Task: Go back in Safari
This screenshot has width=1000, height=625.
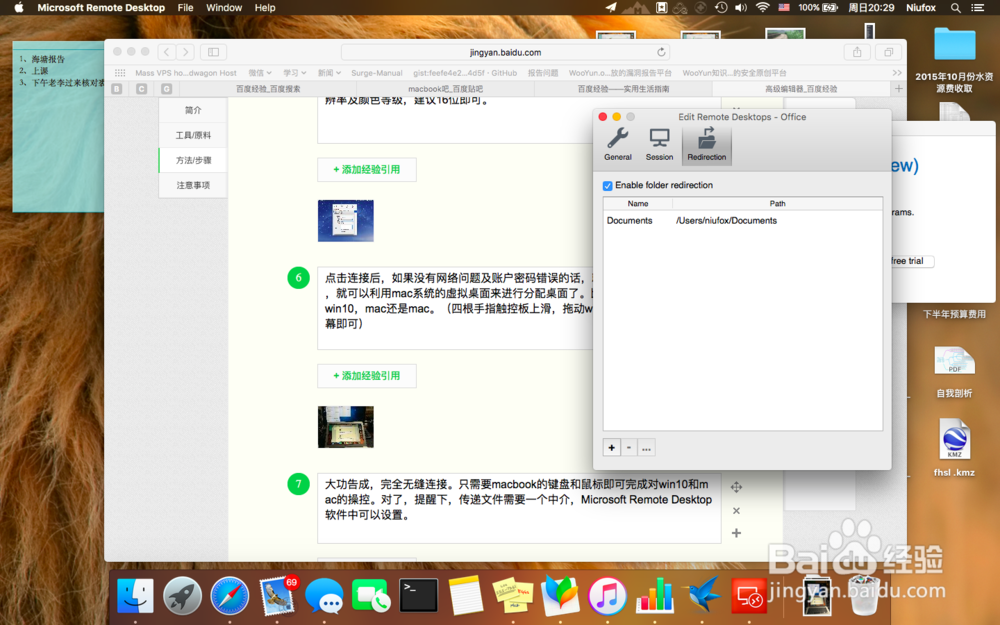Action: 166,52
